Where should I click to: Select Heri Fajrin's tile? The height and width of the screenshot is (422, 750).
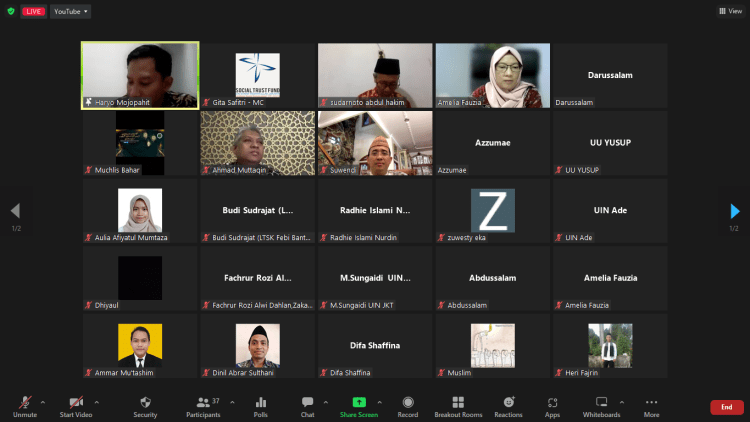pyautogui.click(x=610, y=346)
